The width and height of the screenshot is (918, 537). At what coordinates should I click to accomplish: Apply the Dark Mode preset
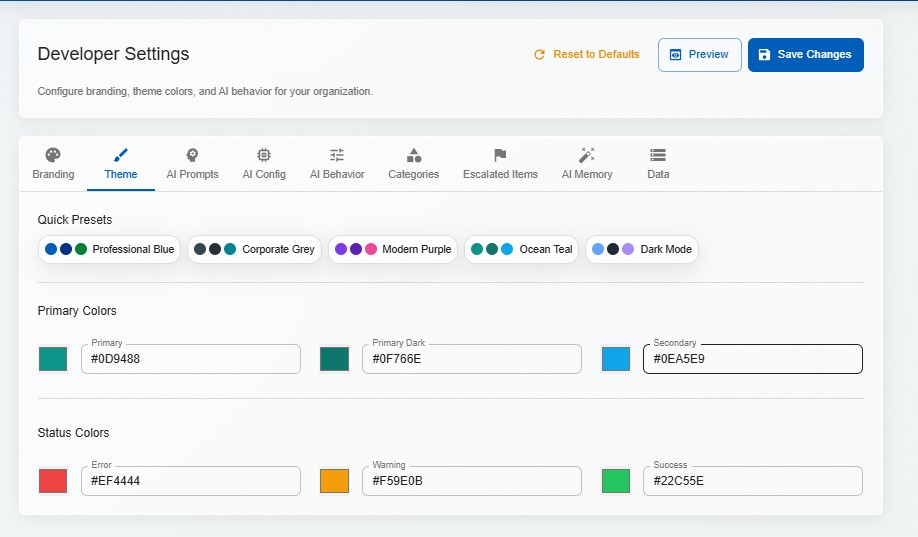pyautogui.click(x=642, y=249)
